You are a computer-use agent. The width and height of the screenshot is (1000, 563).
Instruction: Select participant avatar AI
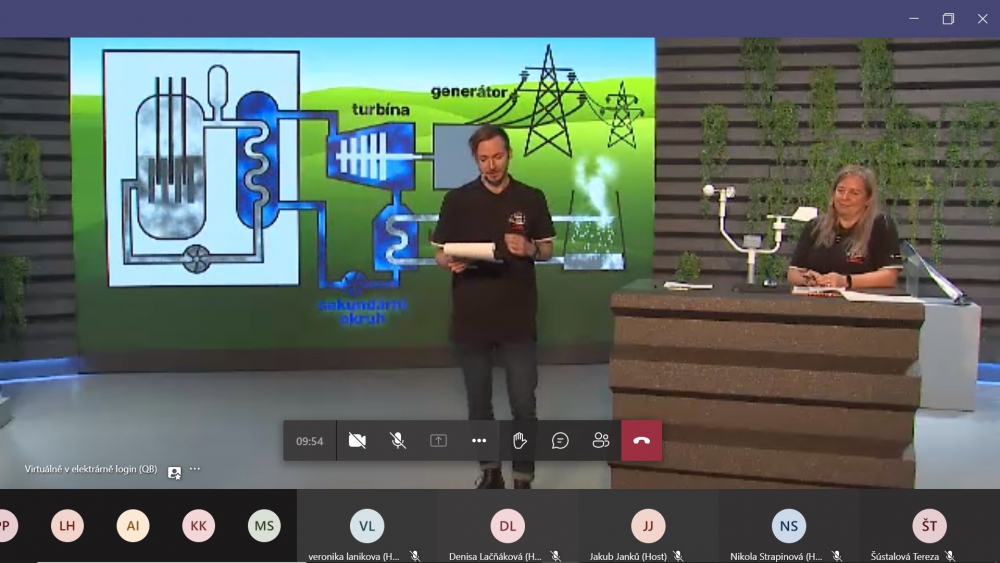[x=133, y=526]
